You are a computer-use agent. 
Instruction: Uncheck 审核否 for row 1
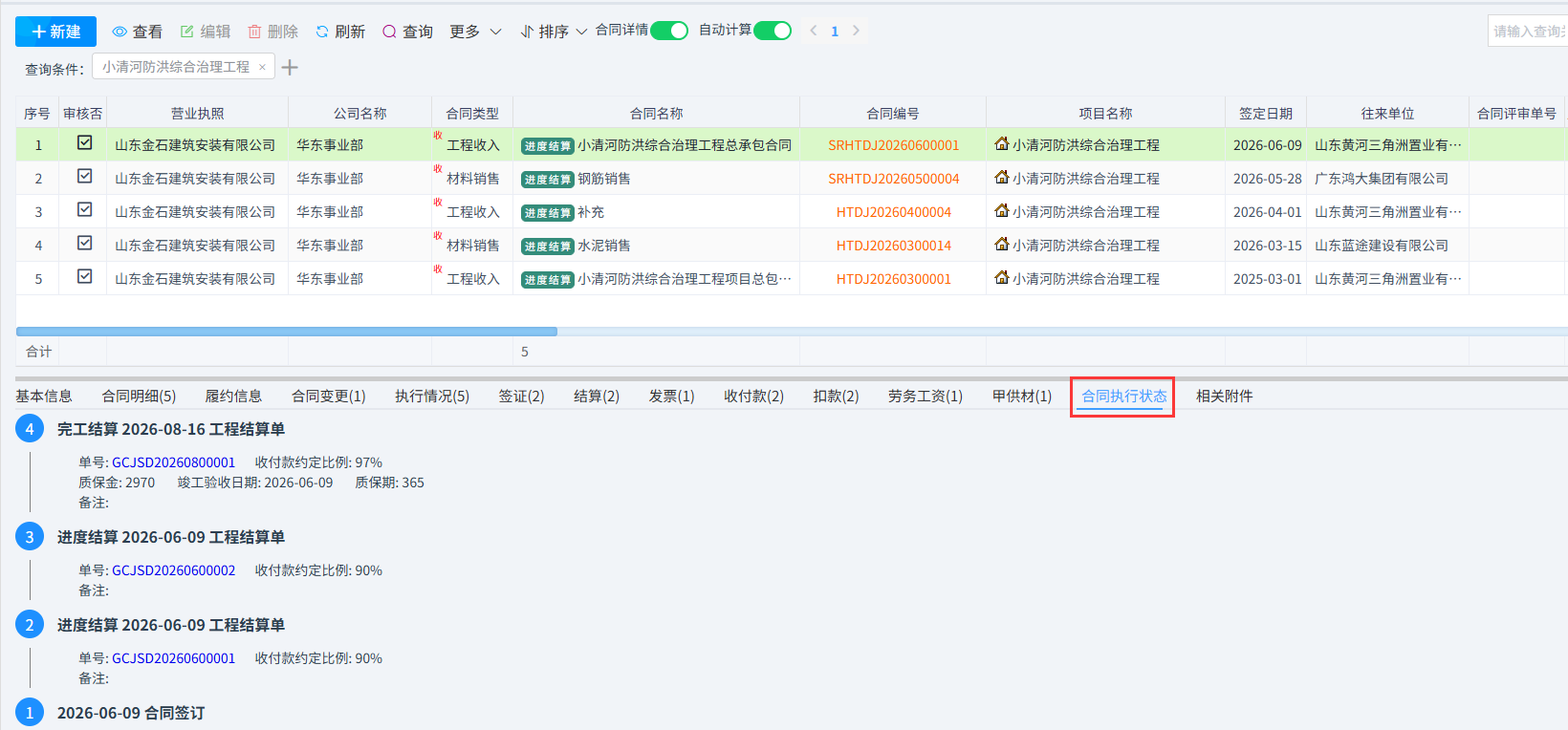[84, 142]
